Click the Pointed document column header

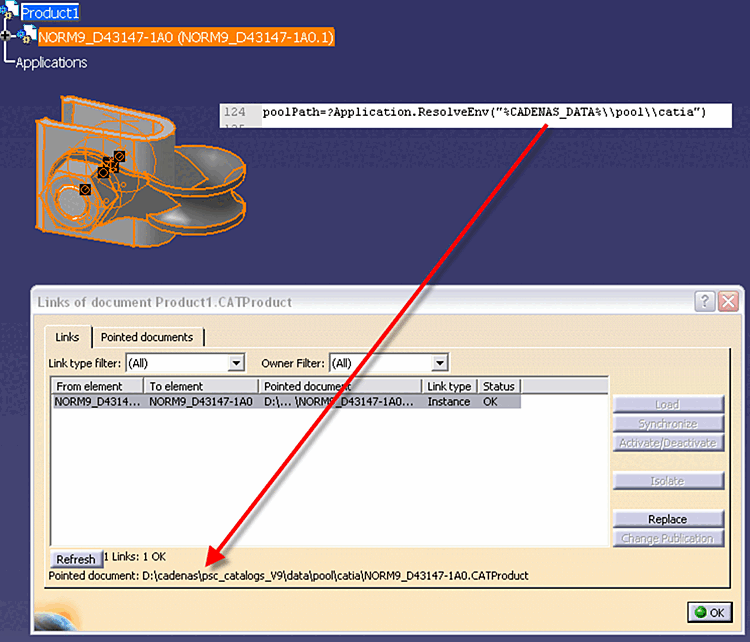pyautogui.click(x=340, y=386)
